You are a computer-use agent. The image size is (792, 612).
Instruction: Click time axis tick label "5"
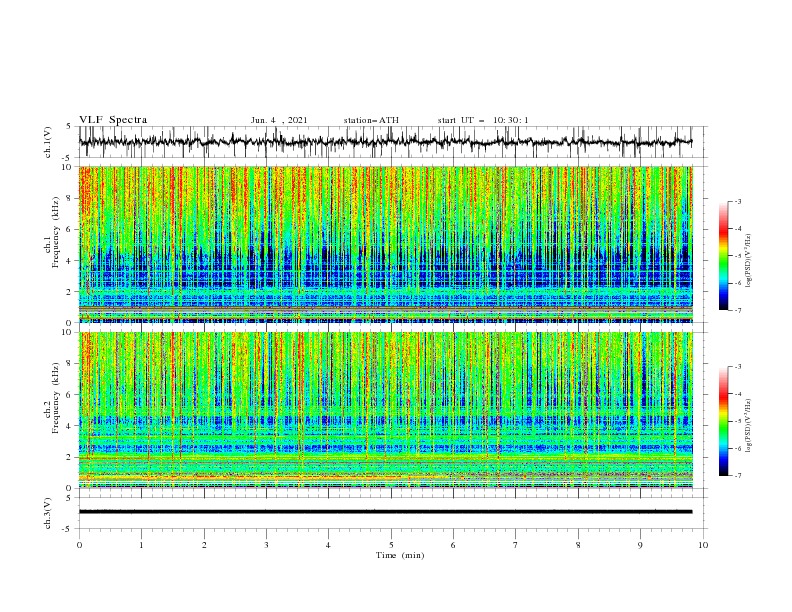coord(391,545)
